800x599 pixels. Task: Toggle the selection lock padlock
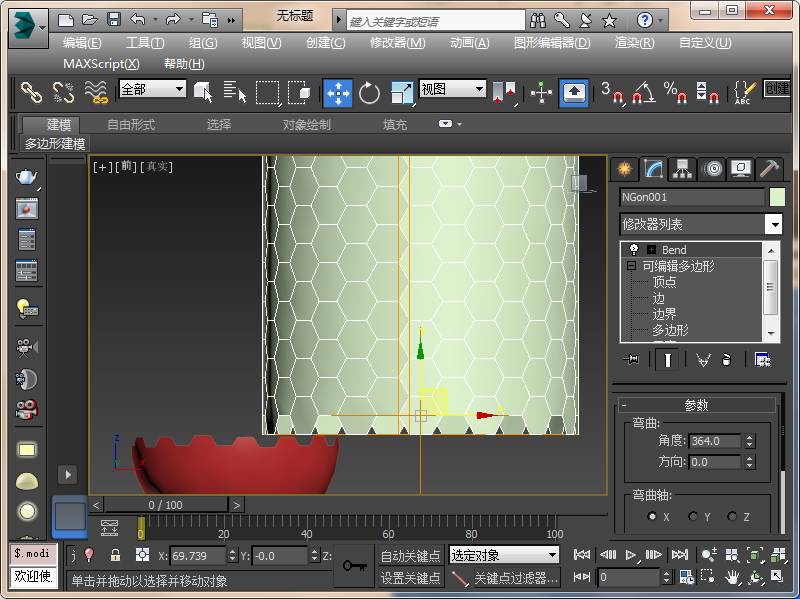coord(116,555)
